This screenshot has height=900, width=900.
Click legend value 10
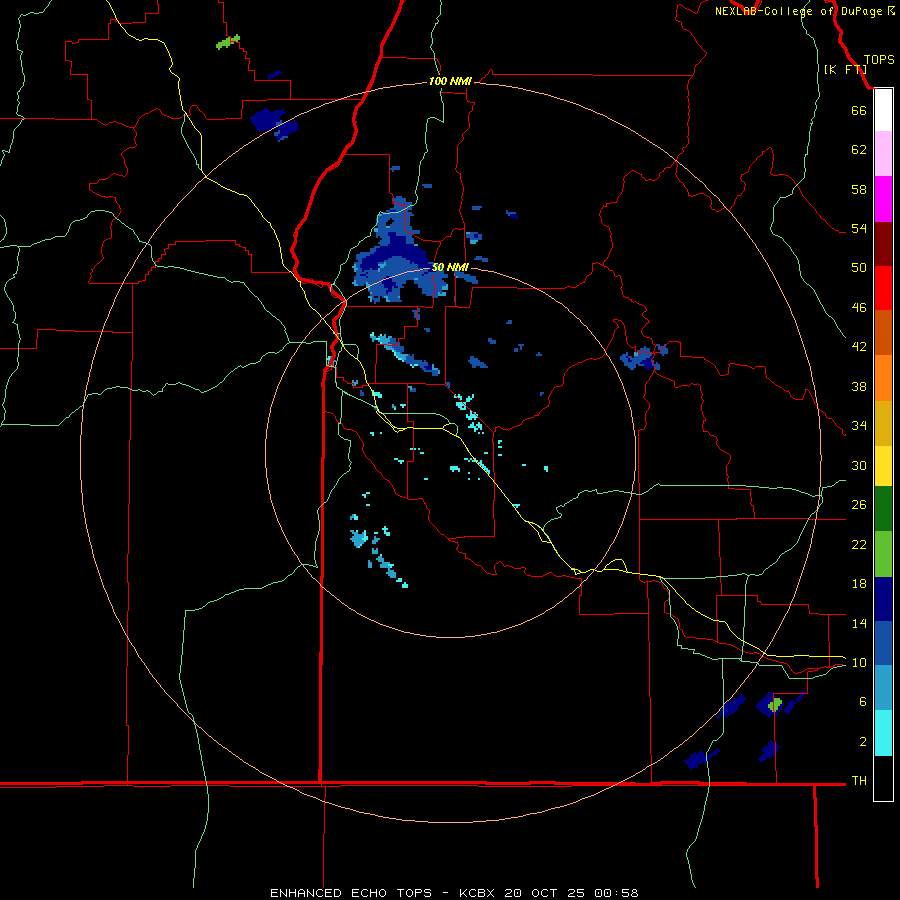coord(859,663)
